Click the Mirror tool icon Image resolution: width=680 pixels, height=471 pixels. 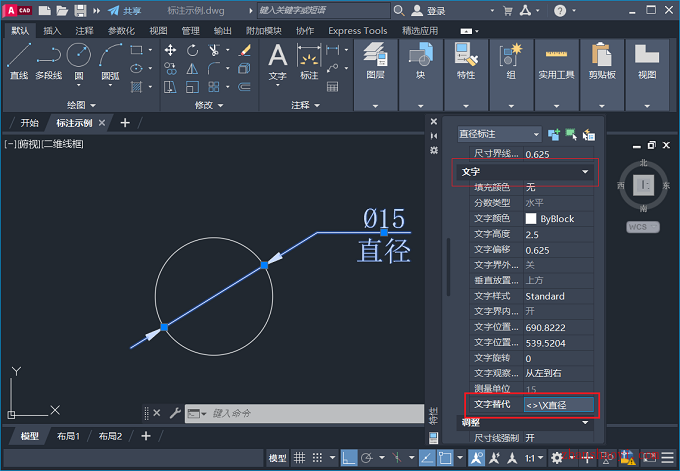(x=192, y=69)
